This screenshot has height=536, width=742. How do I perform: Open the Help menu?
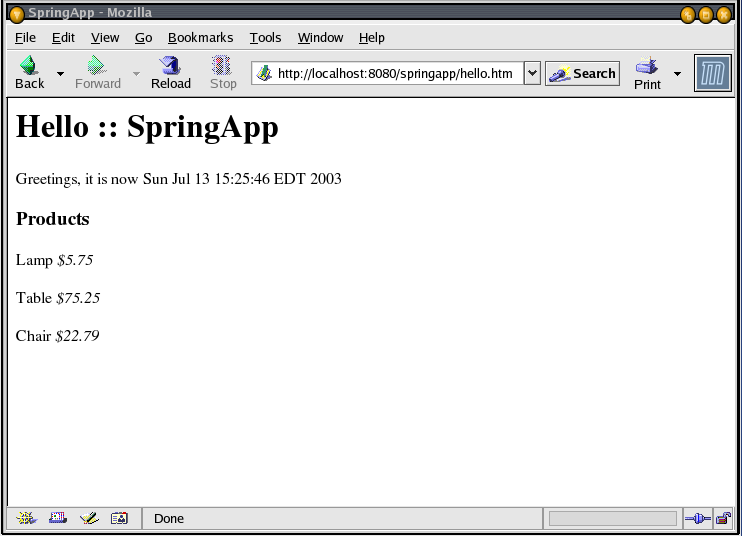(x=371, y=37)
